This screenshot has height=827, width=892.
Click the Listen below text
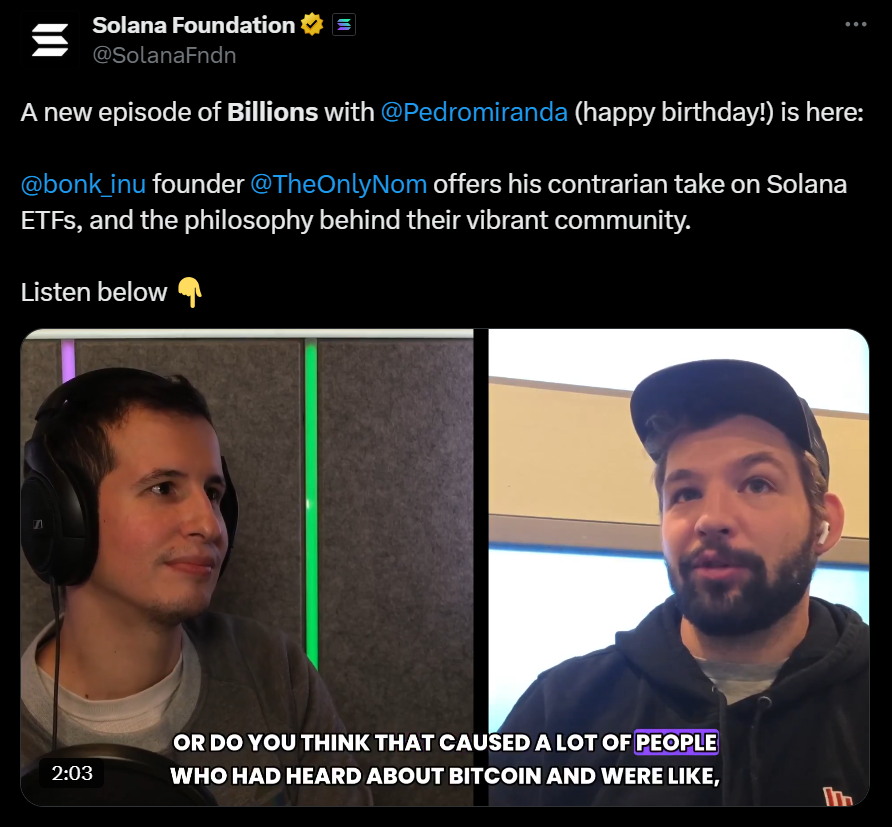[x=94, y=292]
